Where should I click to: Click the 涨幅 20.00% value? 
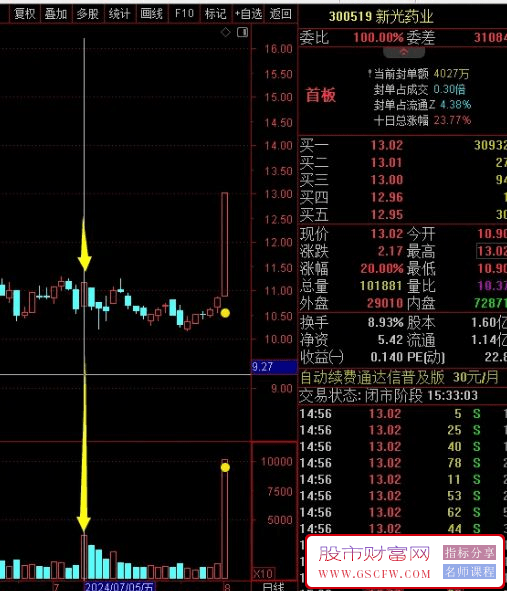381,268
